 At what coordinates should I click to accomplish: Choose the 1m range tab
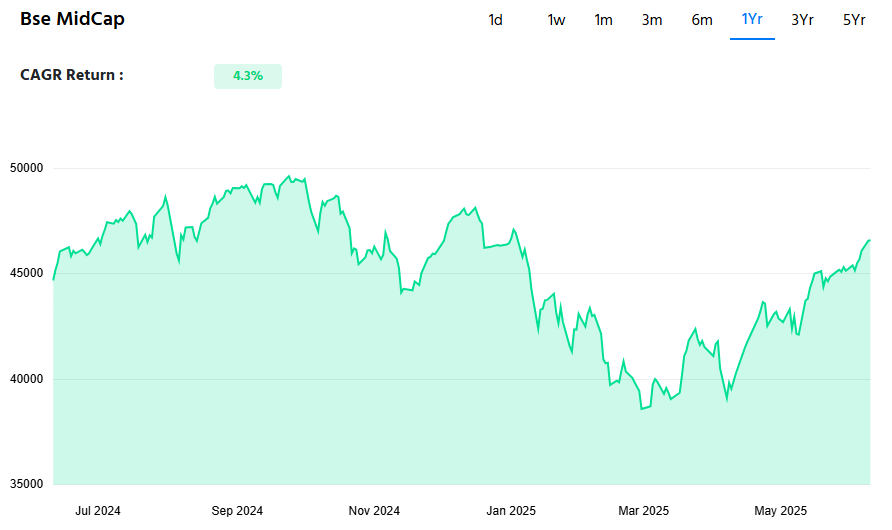pos(603,20)
